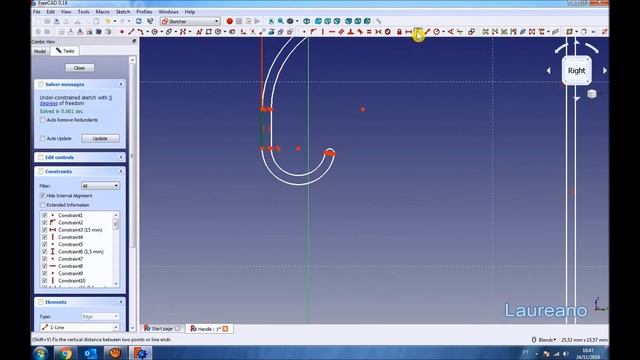Open the Sketch menu
Viewport: 640px width, 360px height.
(122, 12)
